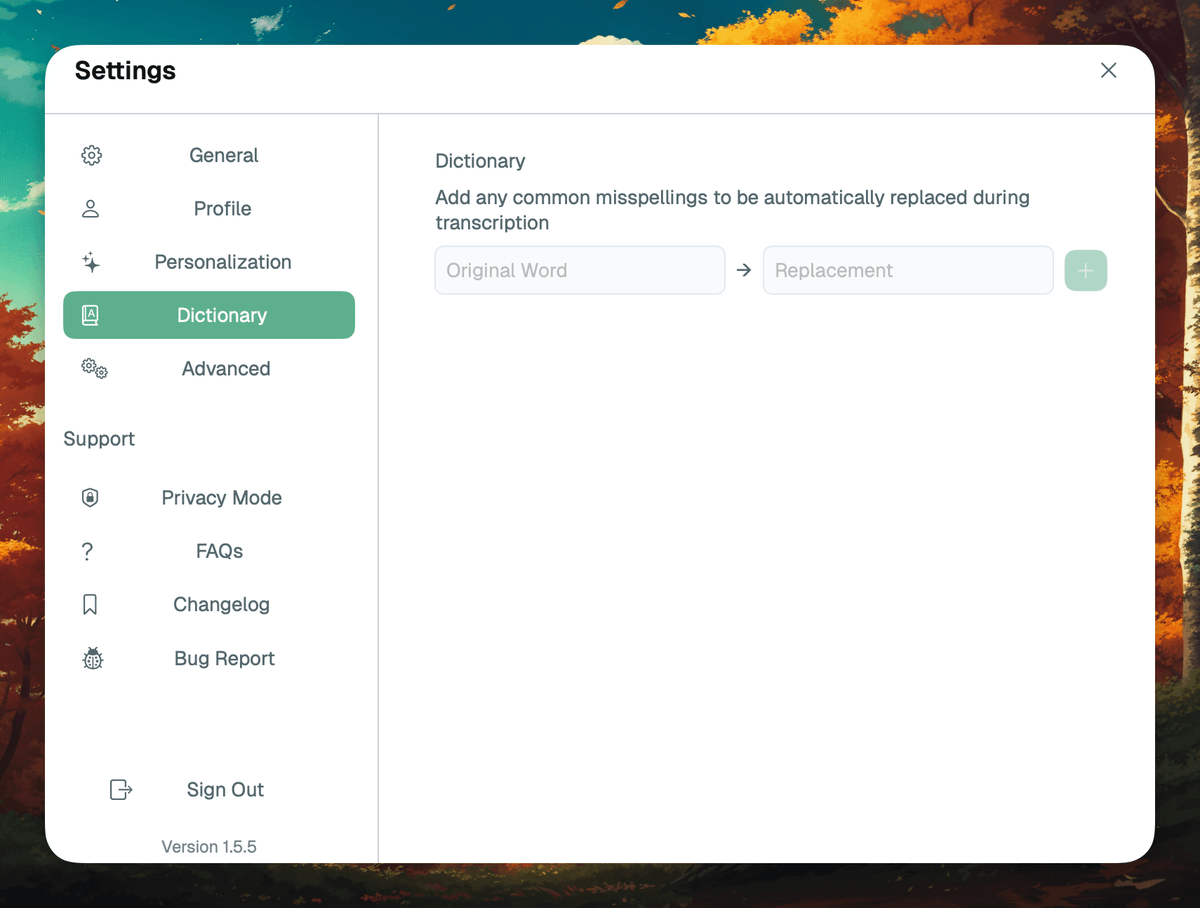The height and width of the screenshot is (908, 1200).
Task: Click the Support section label
Action: click(99, 439)
